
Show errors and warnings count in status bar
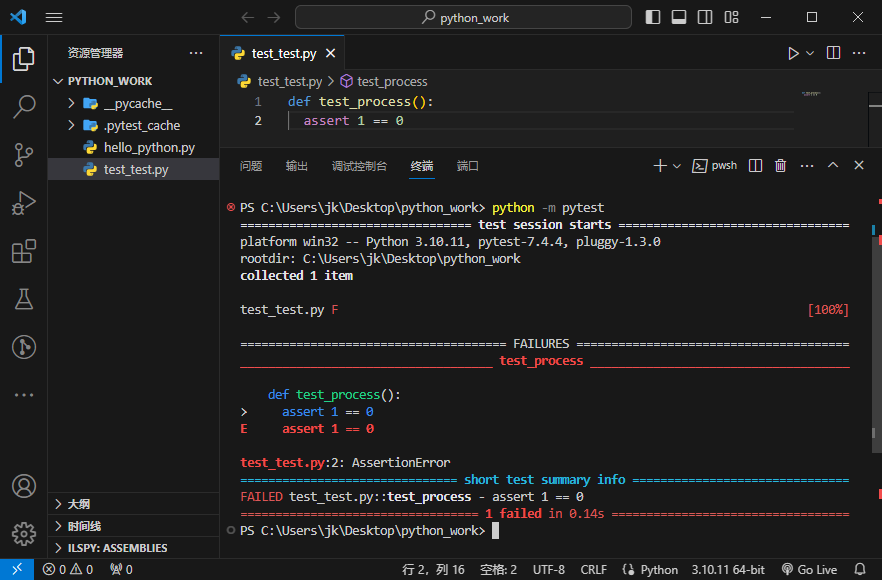68,569
